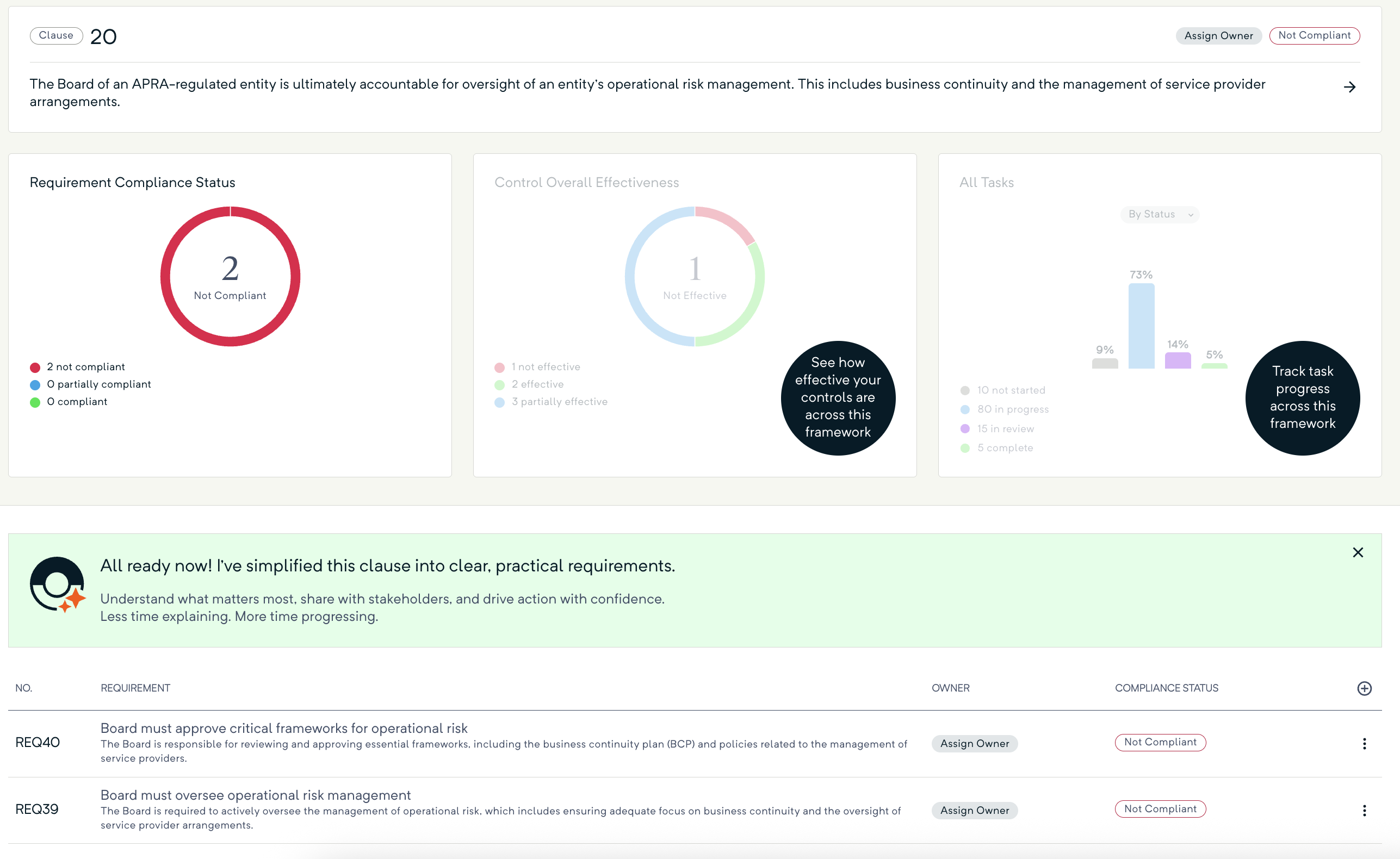This screenshot has width=1400, height=859.
Task: Click the 73% in-progress bar
Action: tap(1141, 326)
